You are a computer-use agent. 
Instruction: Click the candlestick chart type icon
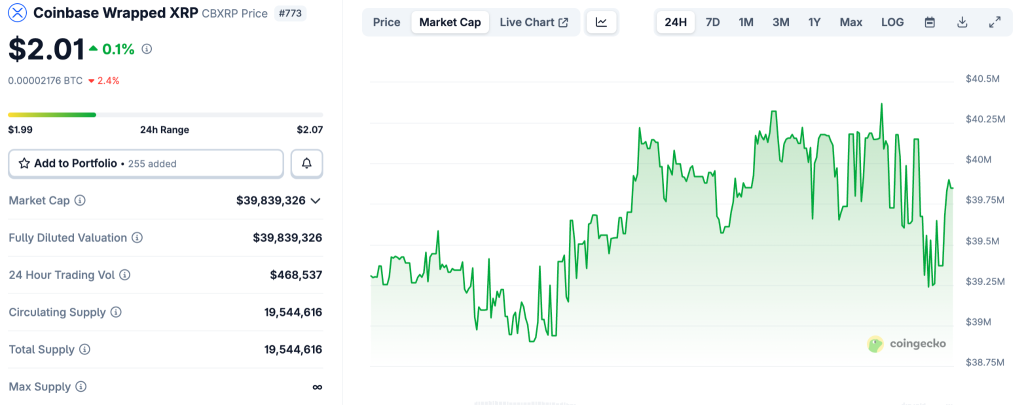(601, 22)
